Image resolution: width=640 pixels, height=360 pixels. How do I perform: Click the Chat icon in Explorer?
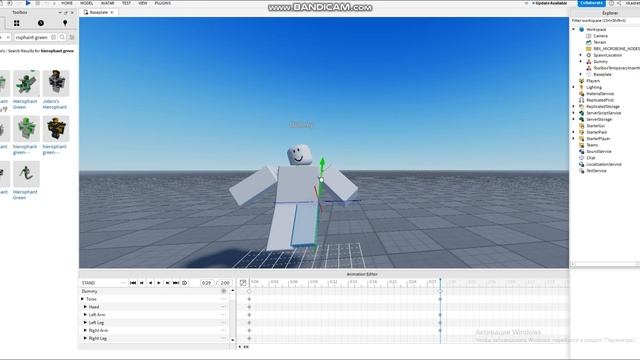(582, 158)
